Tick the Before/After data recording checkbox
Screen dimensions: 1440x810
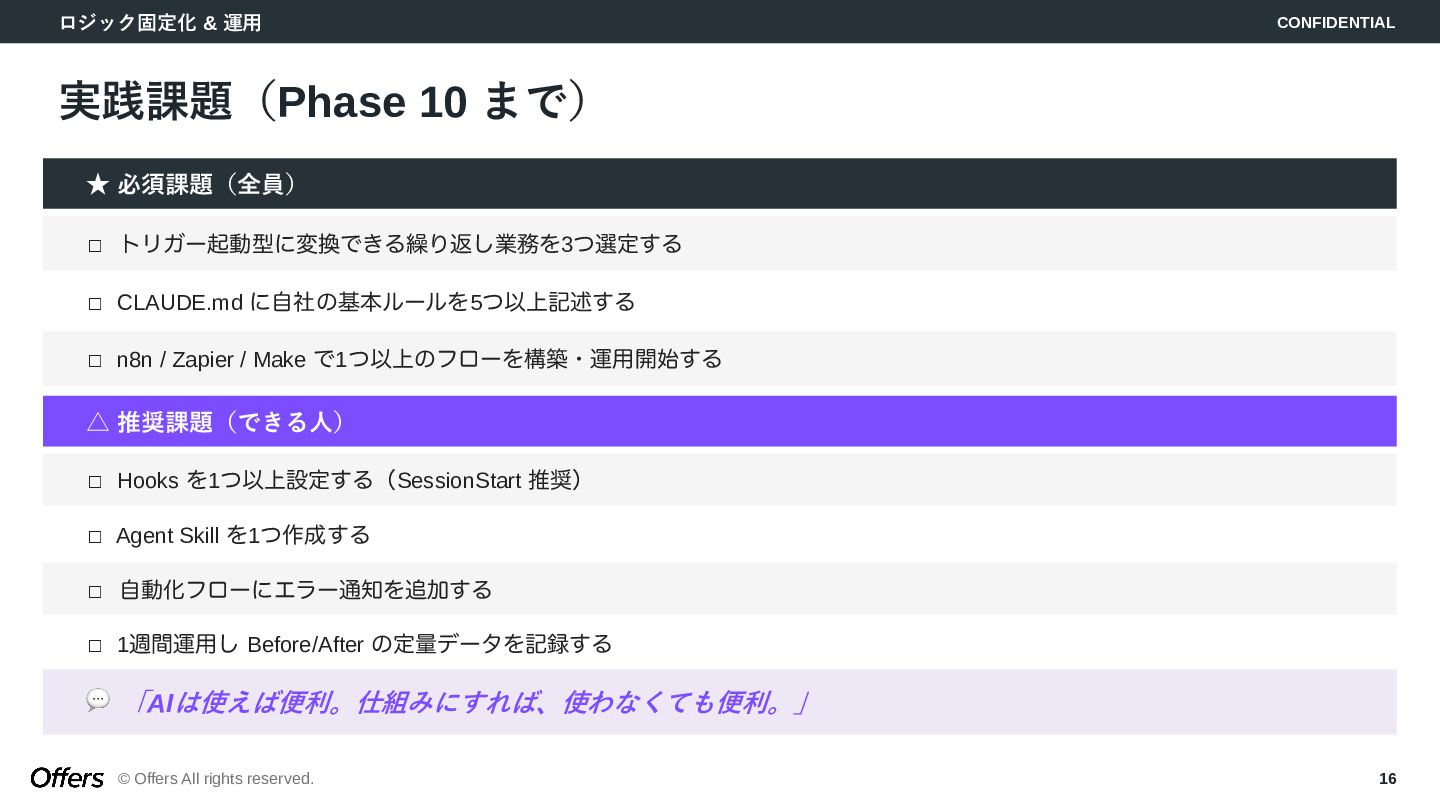[x=95, y=646]
